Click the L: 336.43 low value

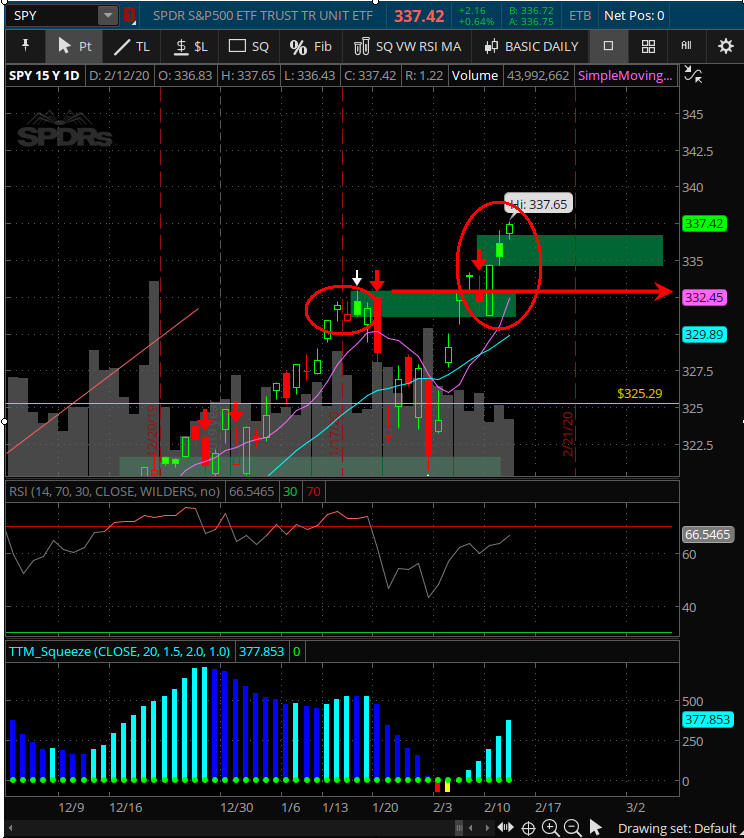pos(310,75)
